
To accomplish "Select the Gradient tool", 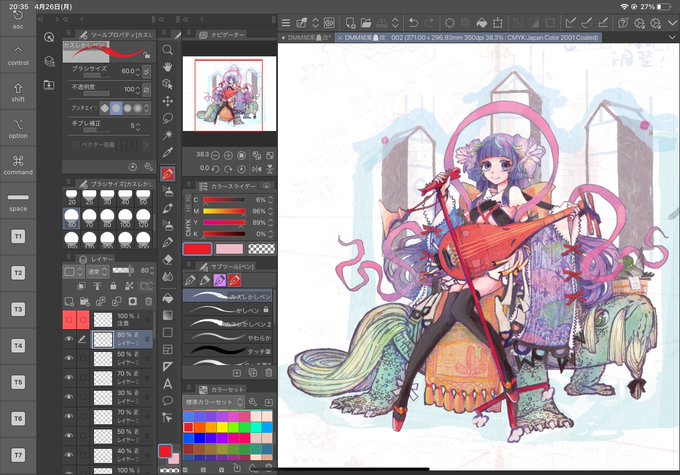I will tap(167, 315).
